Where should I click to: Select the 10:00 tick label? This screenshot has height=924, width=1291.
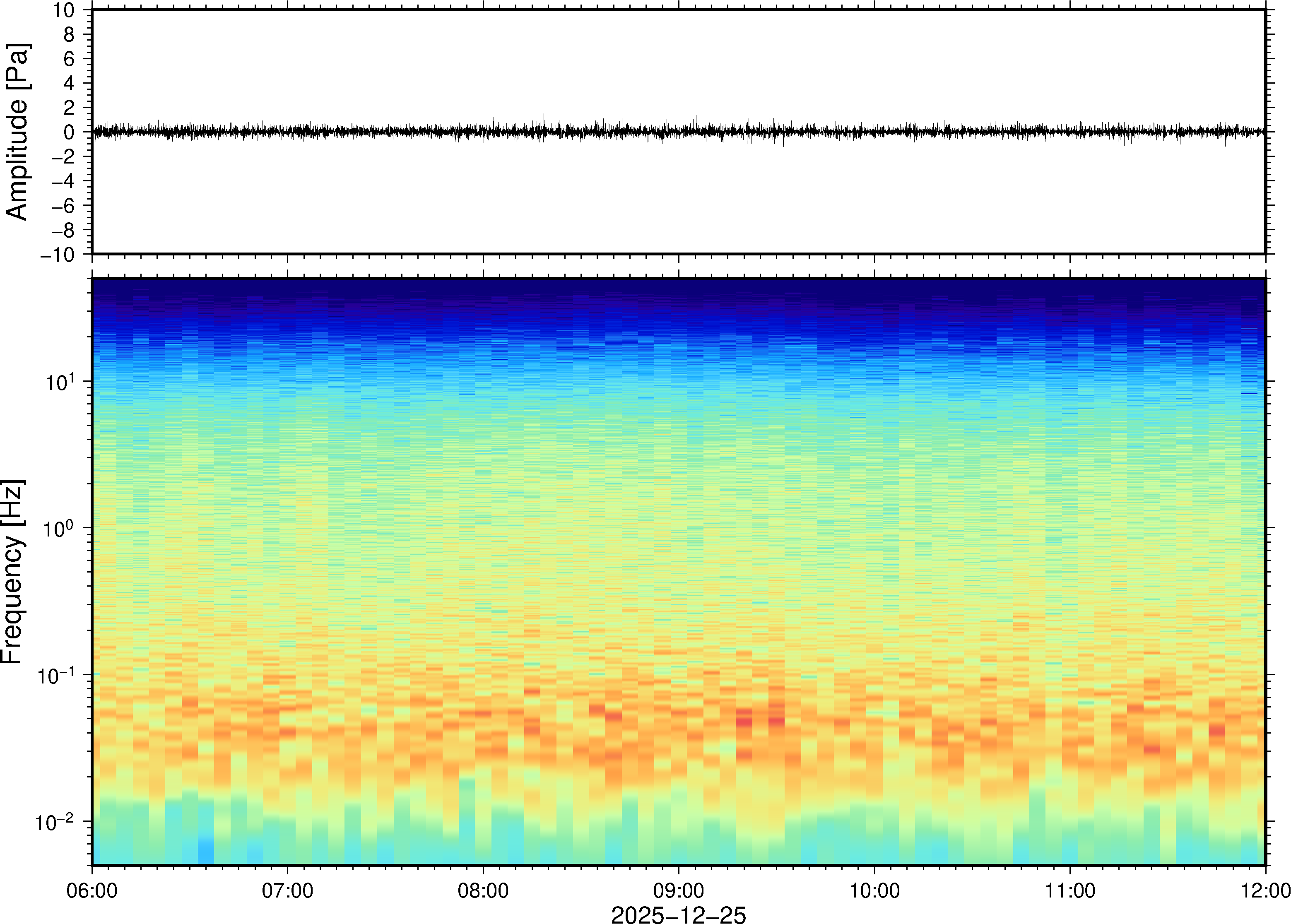tap(874, 890)
